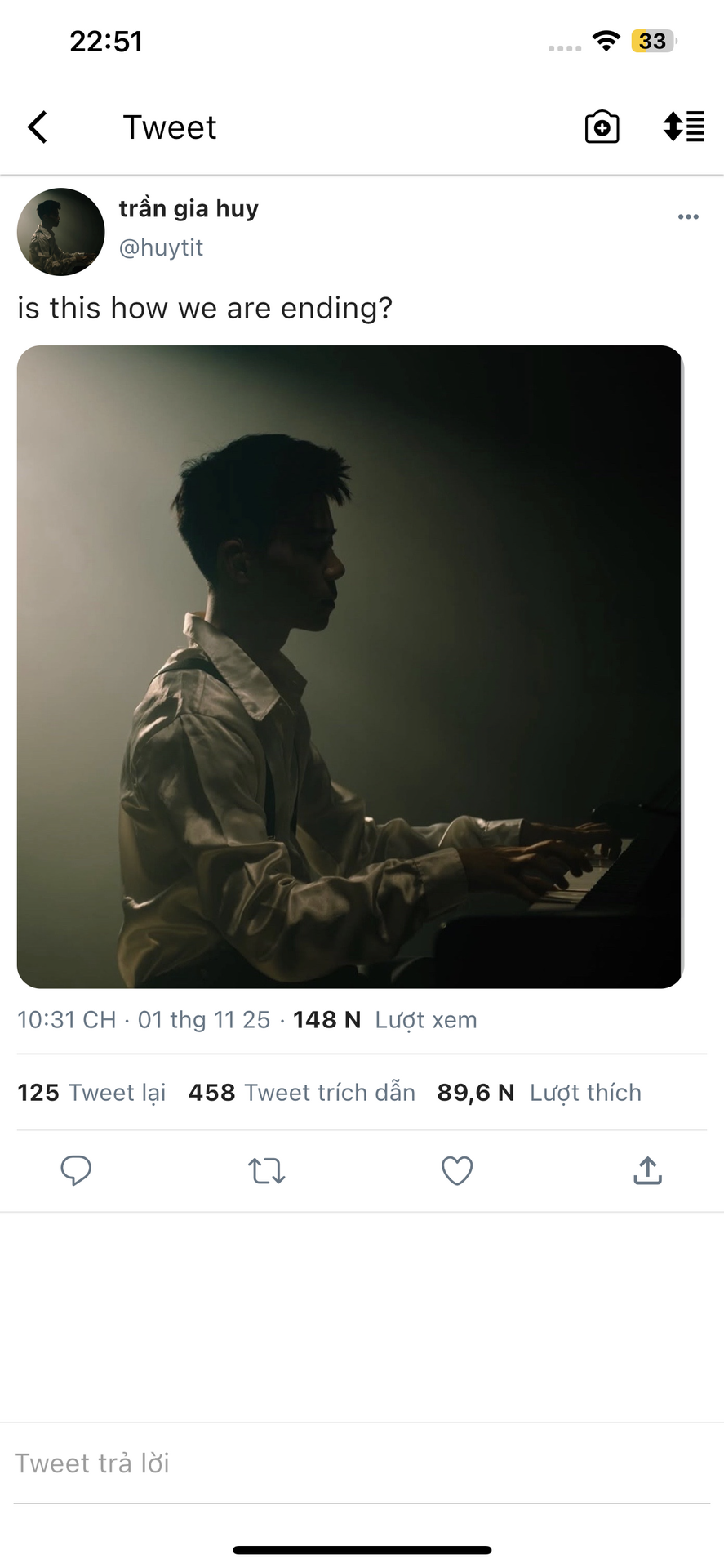Open the three-dot more options menu
Image resolution: width=724 pixels, height=1568 pixels.
pos(688,217)
